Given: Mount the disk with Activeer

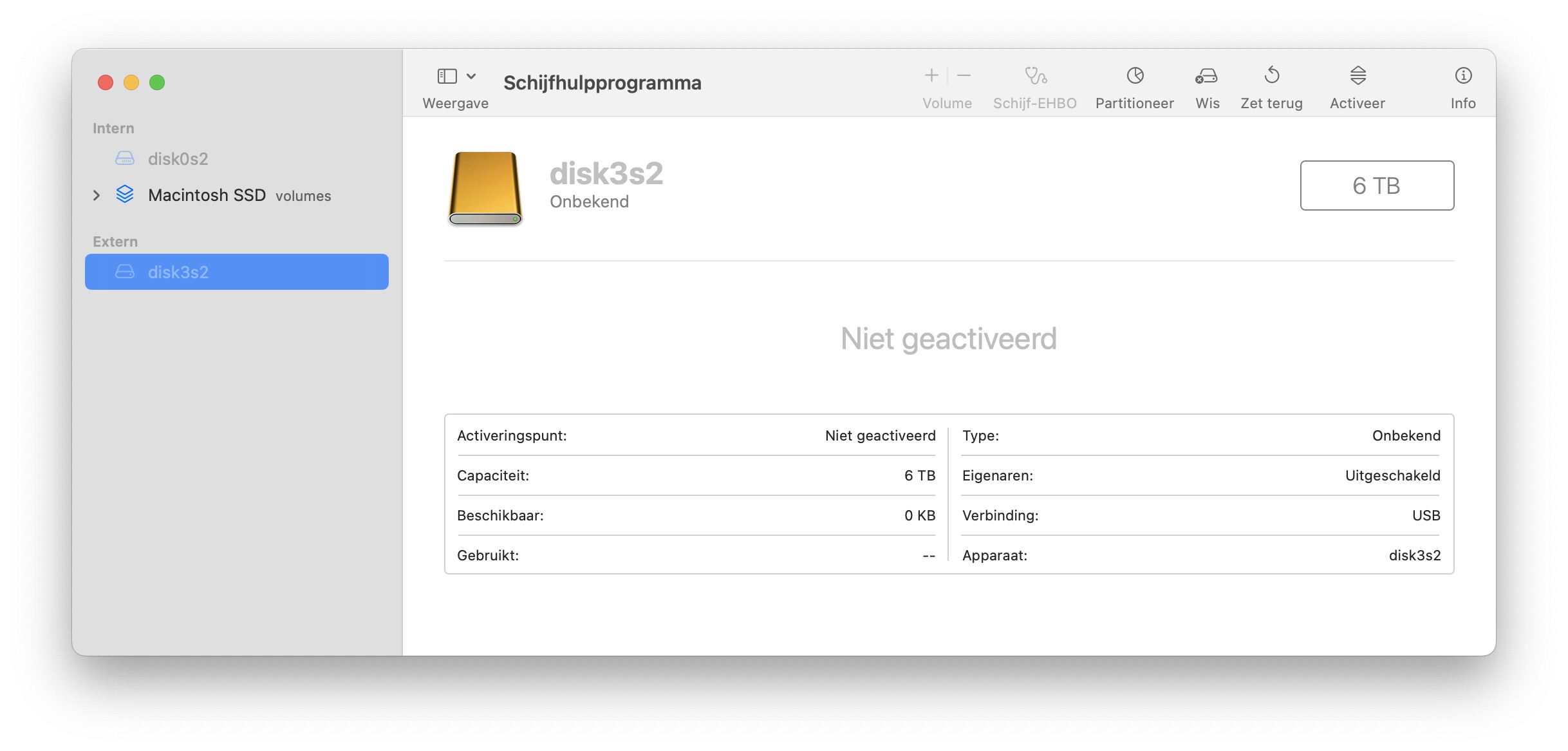Looking at the screenshot, I should [x=1358, y=88].
